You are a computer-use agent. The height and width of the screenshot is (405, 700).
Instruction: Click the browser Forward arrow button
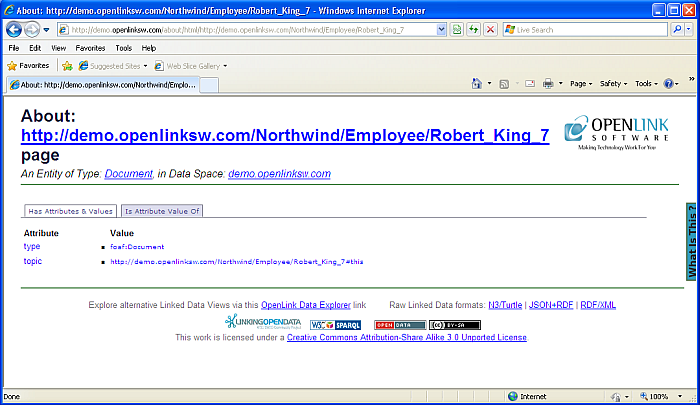pyautogui.click(x=32, y=30)
